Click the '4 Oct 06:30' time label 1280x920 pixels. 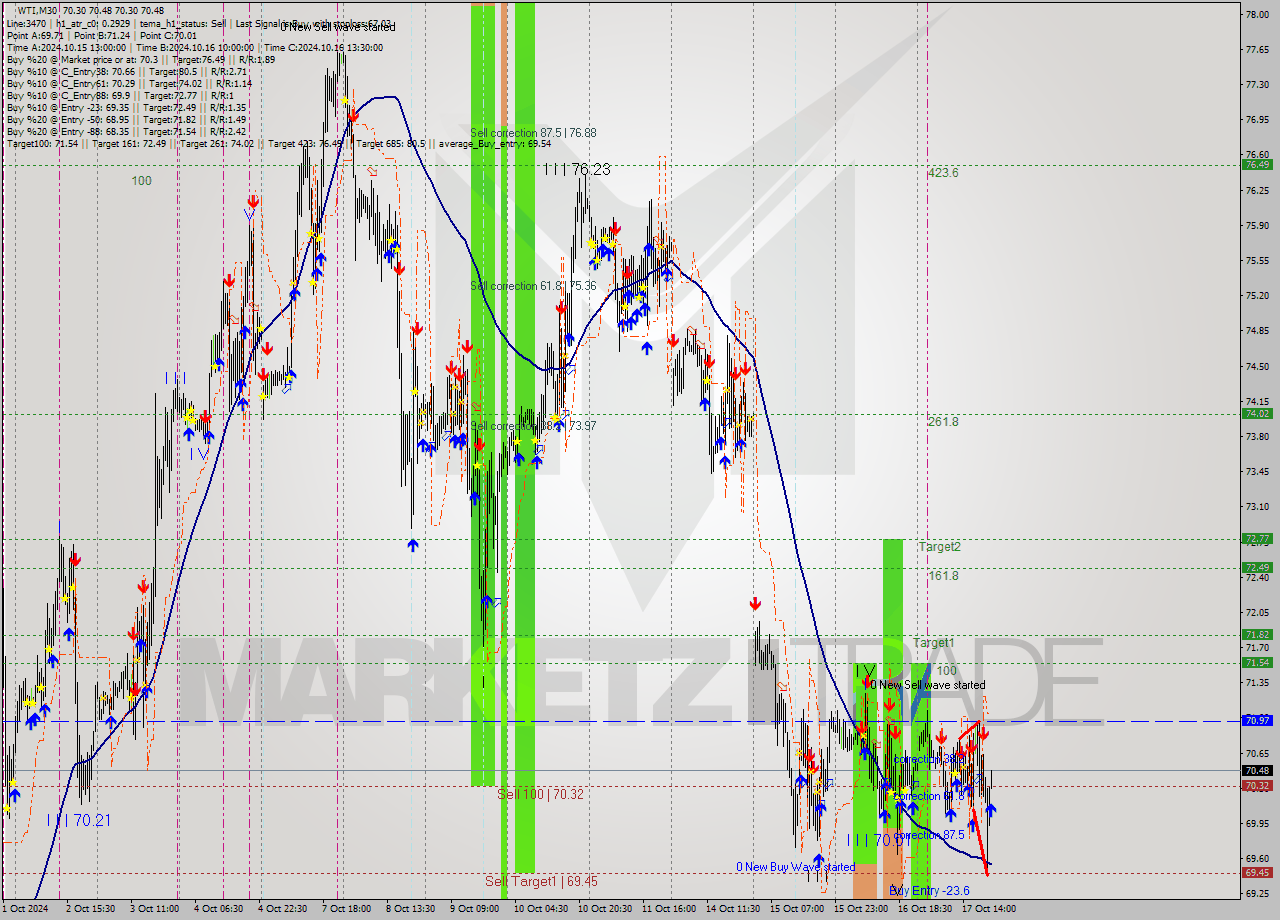pos(220,909)
